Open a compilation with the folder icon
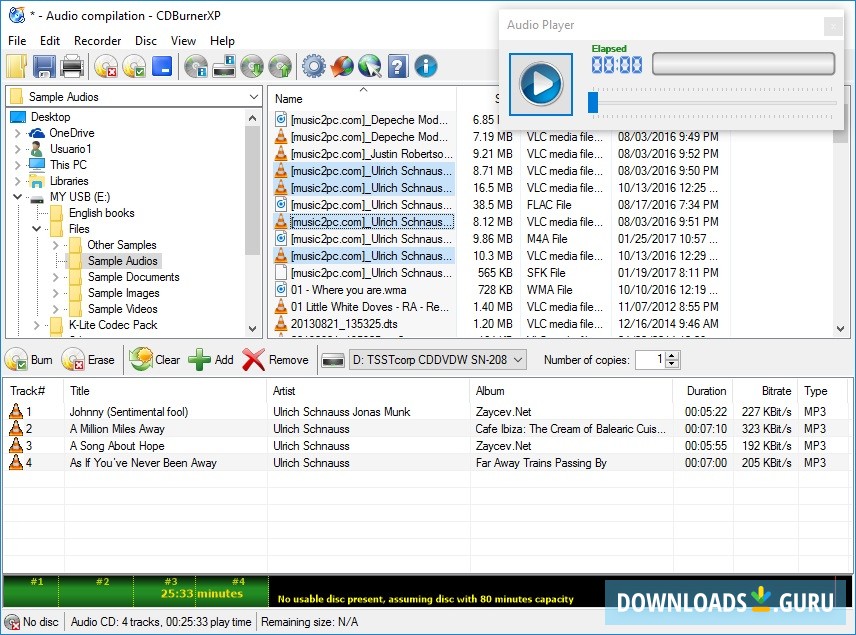856x635 pixels. [x=17, y=67]
